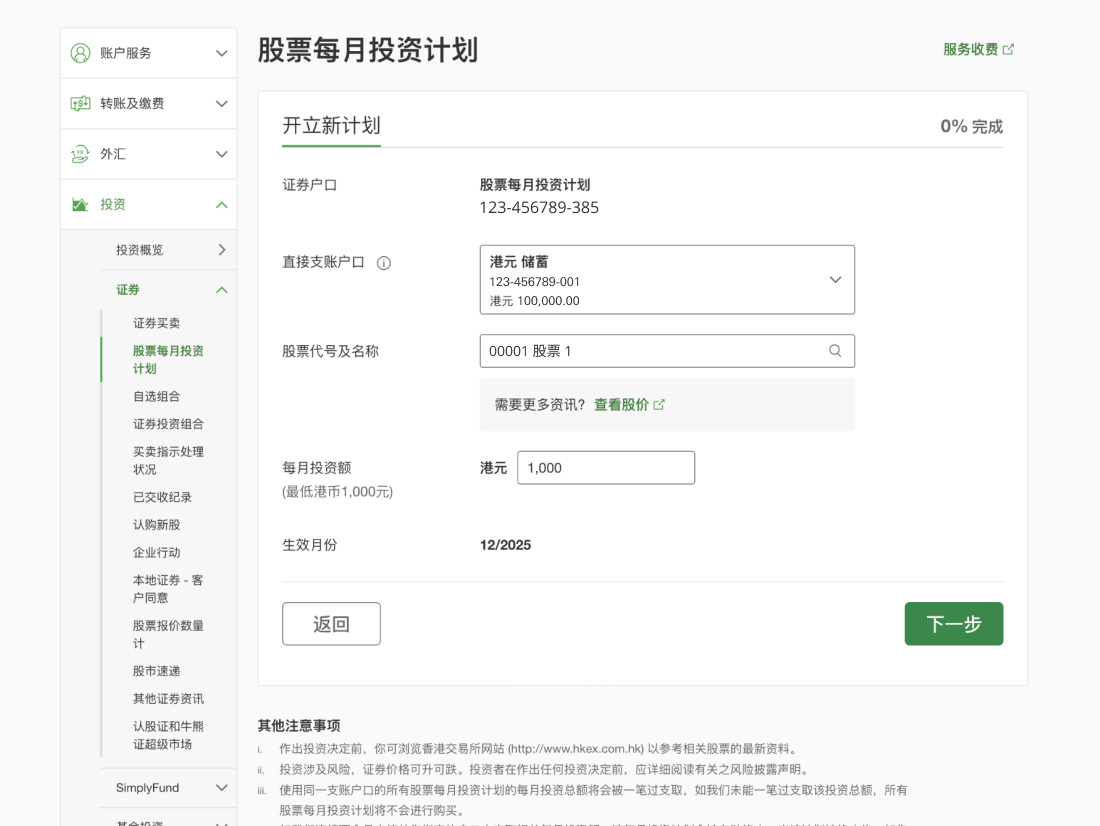The height and width of the screenshot is (826, 1100).
Task: Click the search magnifier in stock code field
Action: point(835,351)
